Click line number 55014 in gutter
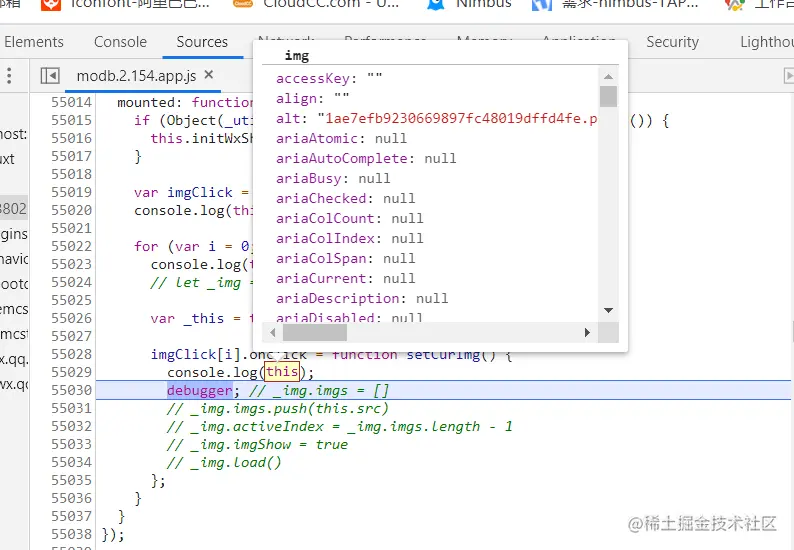 (71, 102)
